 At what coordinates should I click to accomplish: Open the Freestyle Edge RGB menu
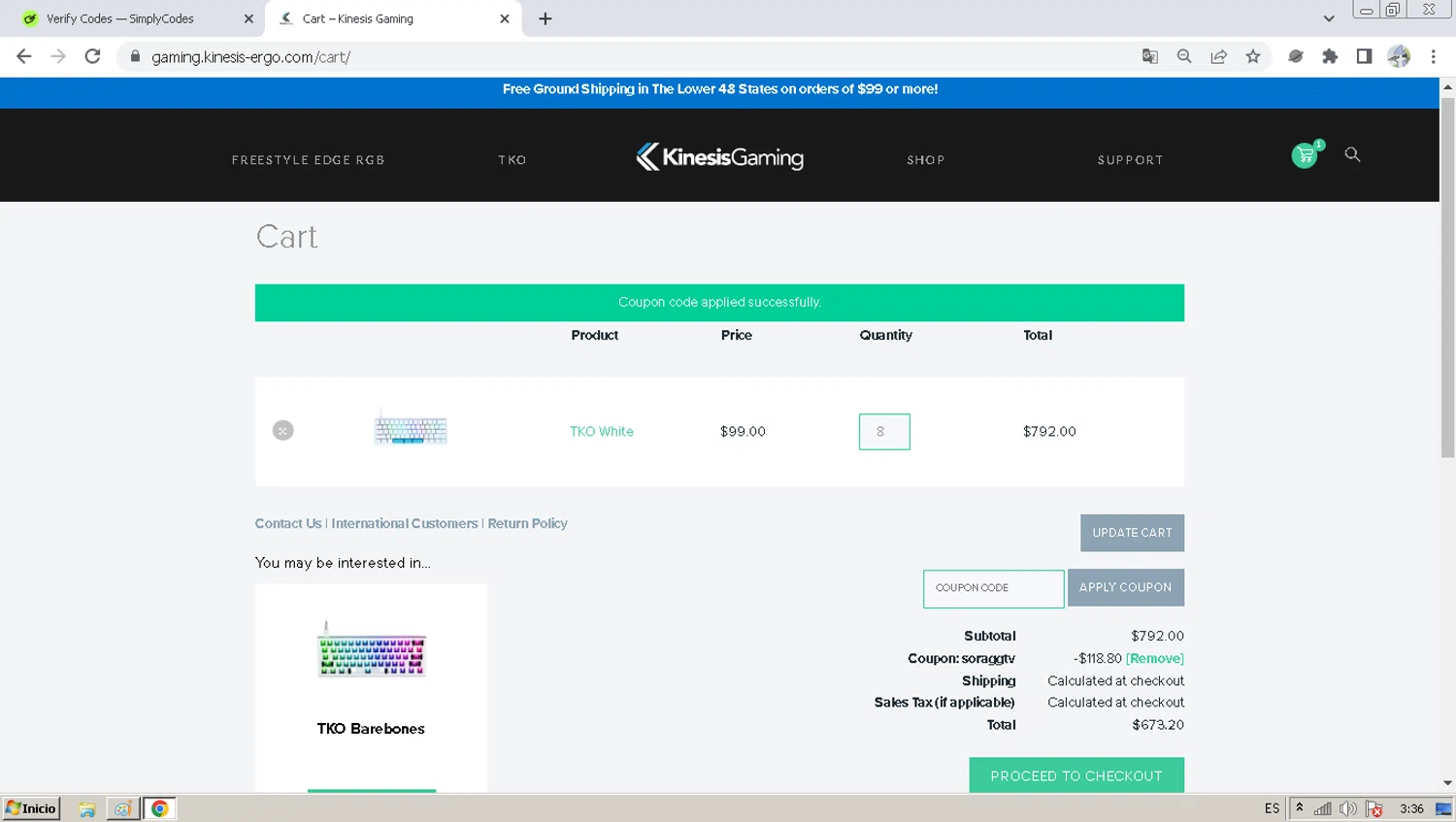309,160
